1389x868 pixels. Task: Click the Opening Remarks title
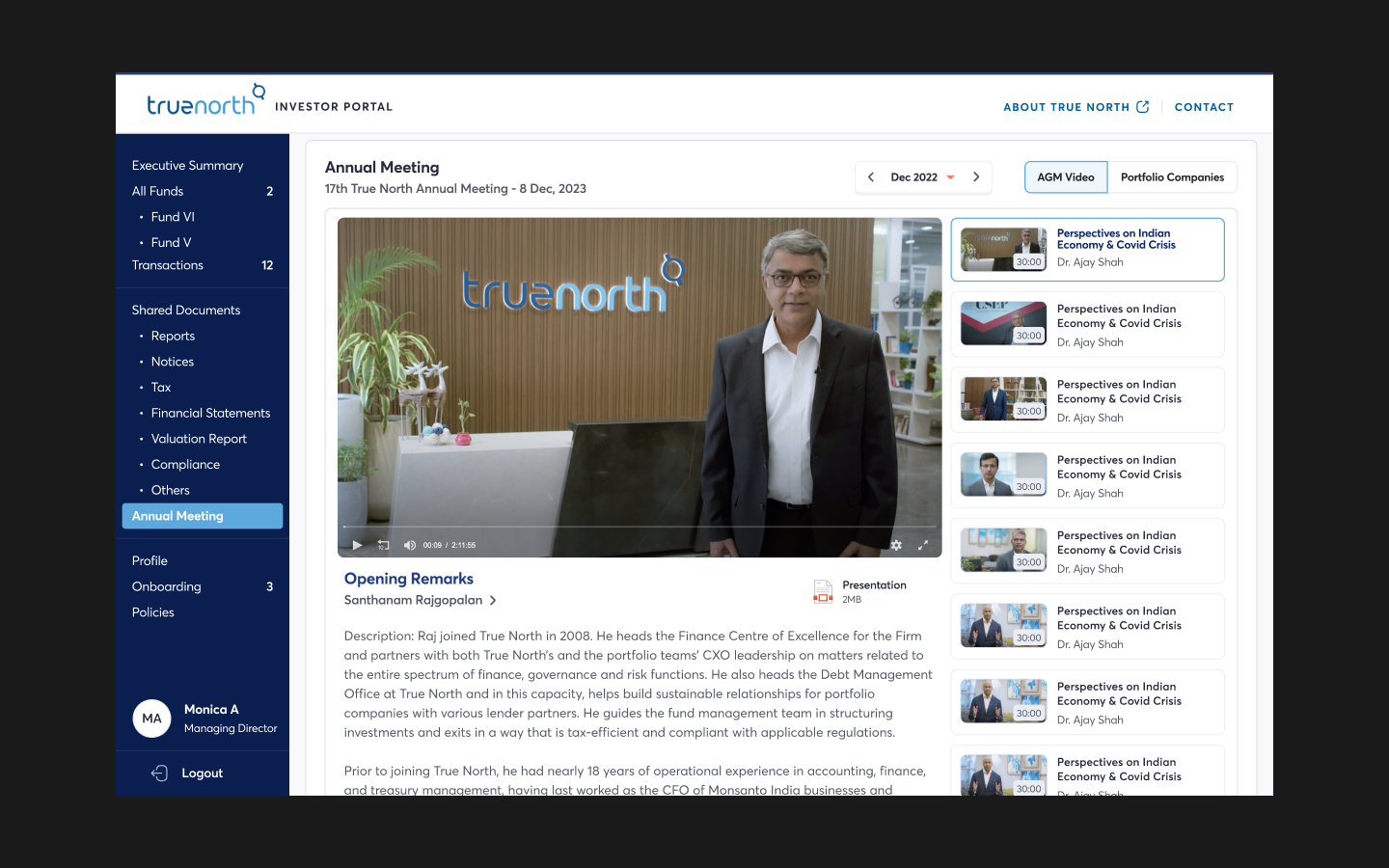409,579
